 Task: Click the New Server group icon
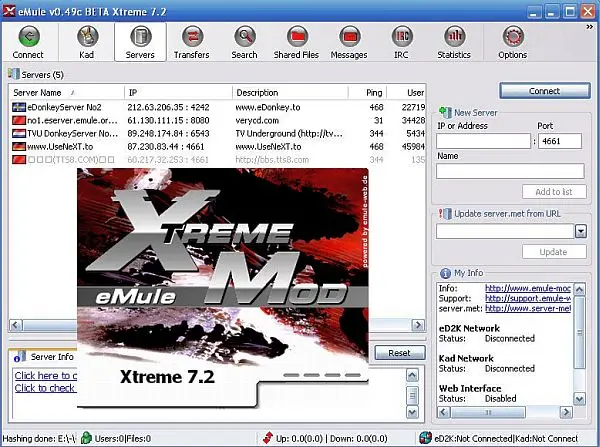click(445, 112)
